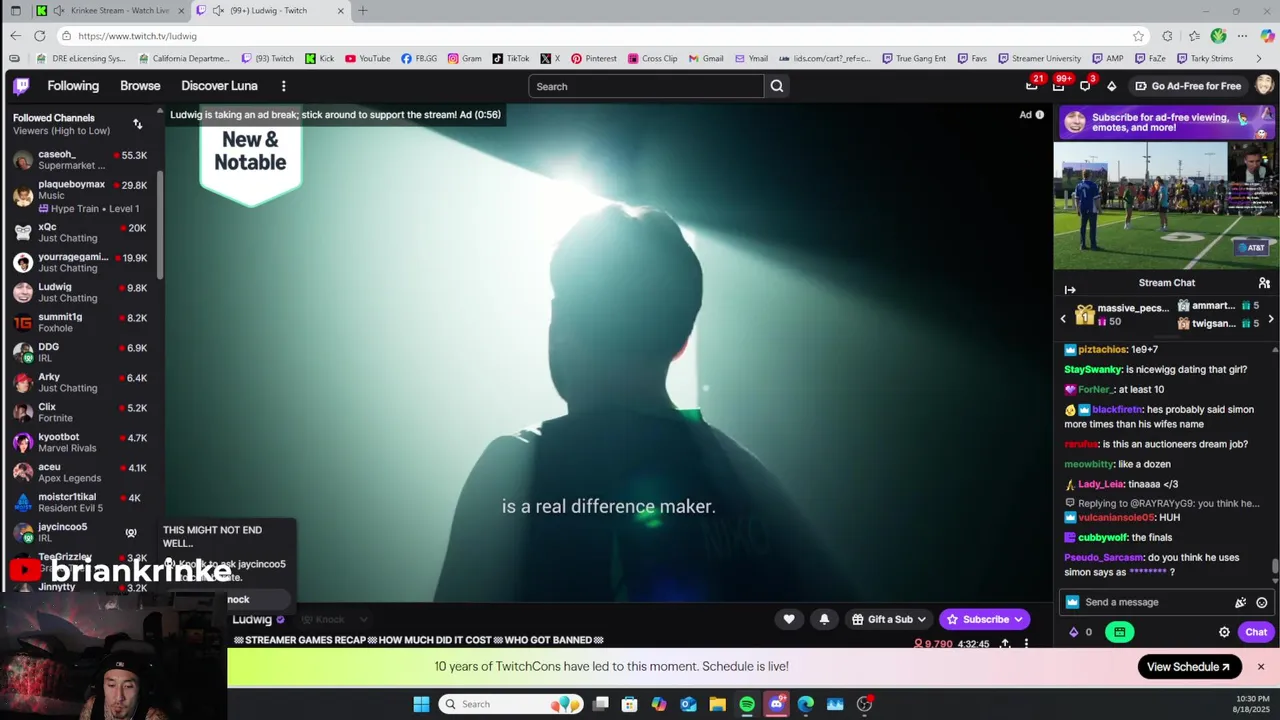The width and height of the screenshot is (1280, 720).
Task: Click the Bits balance icon below chat
Action: pos(1074,632)
